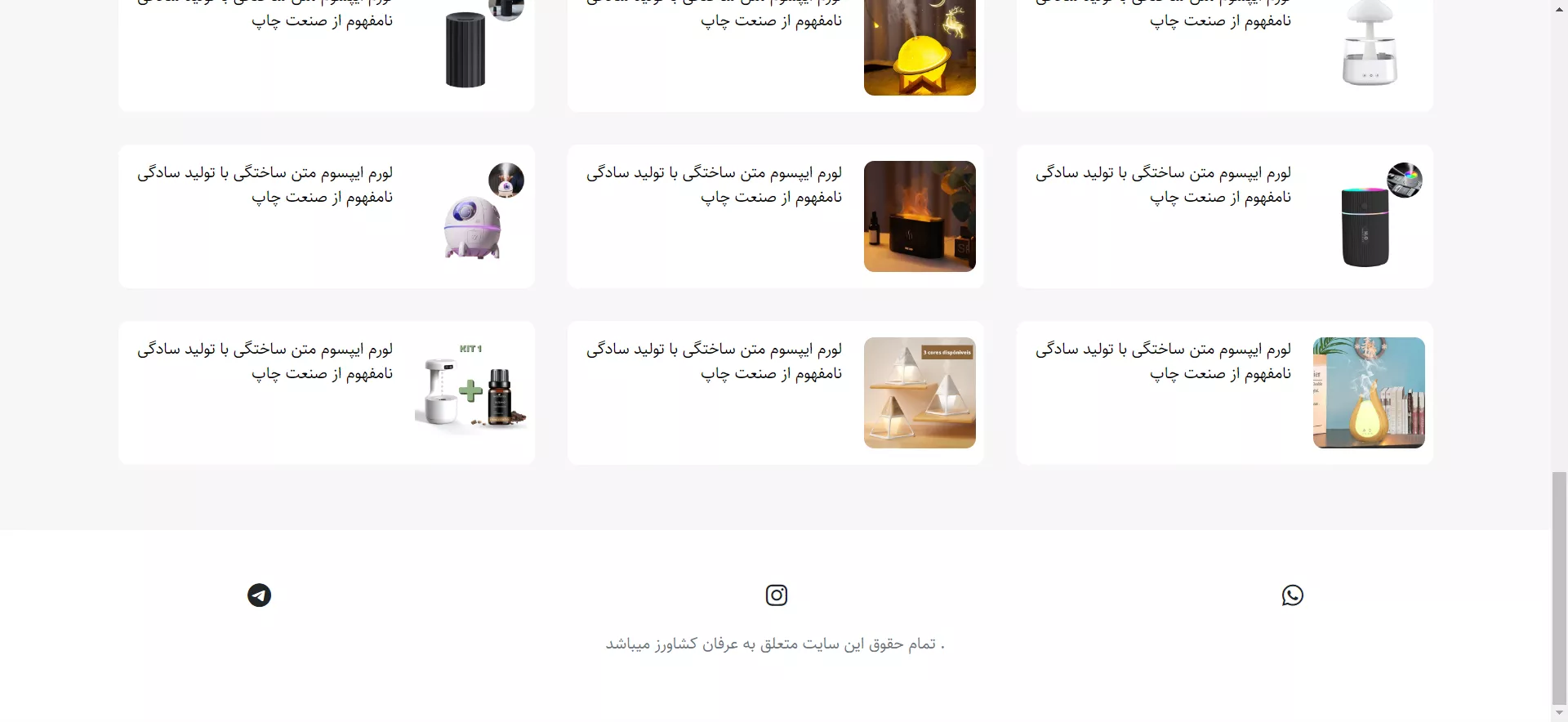Screen dimensions: 1568x722
Task: Open the Instagram icon in footer
Action: pos(776,595)
